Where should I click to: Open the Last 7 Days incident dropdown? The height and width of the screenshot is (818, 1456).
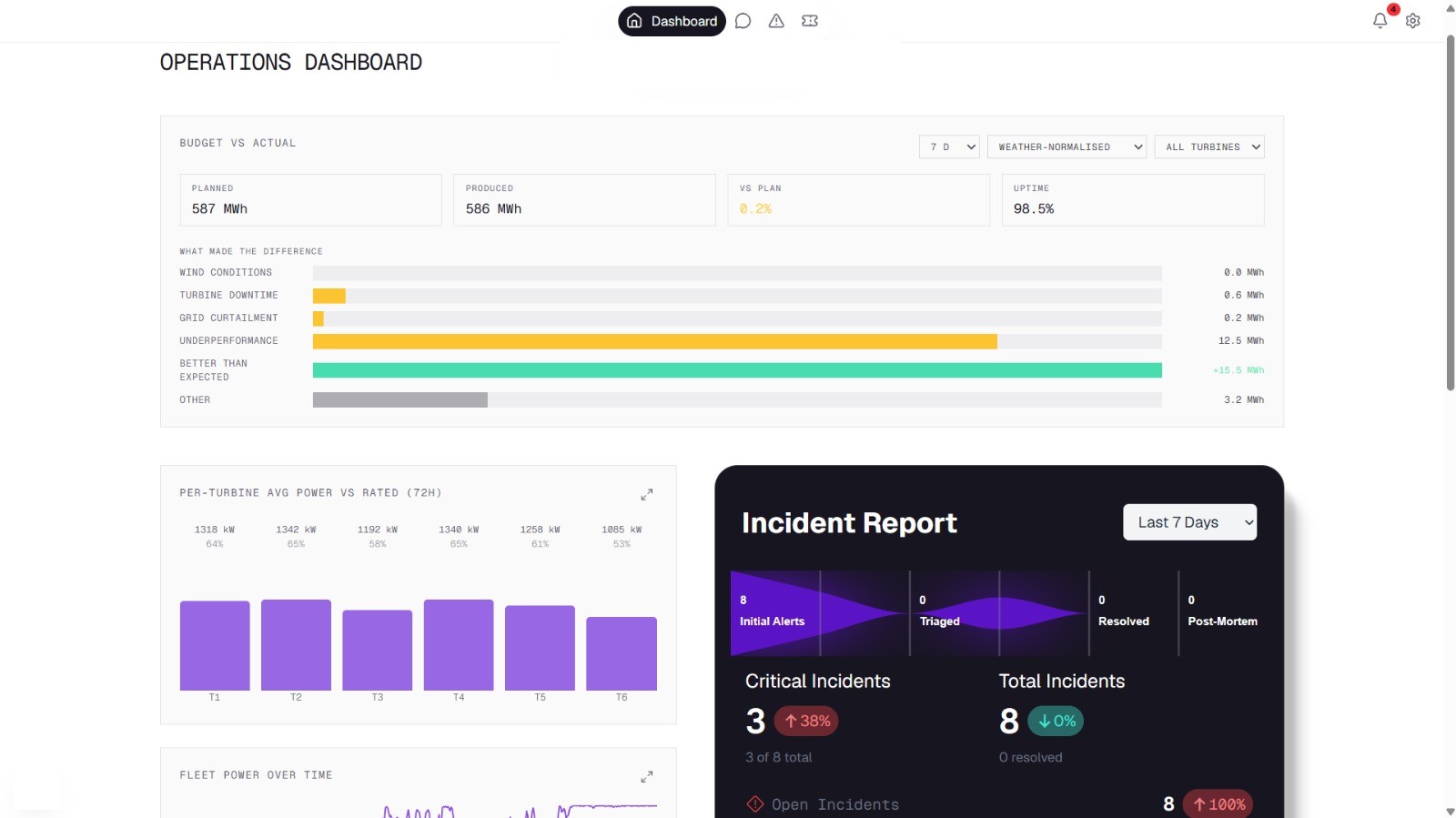pyautogui.click(x=1189, y=522)
